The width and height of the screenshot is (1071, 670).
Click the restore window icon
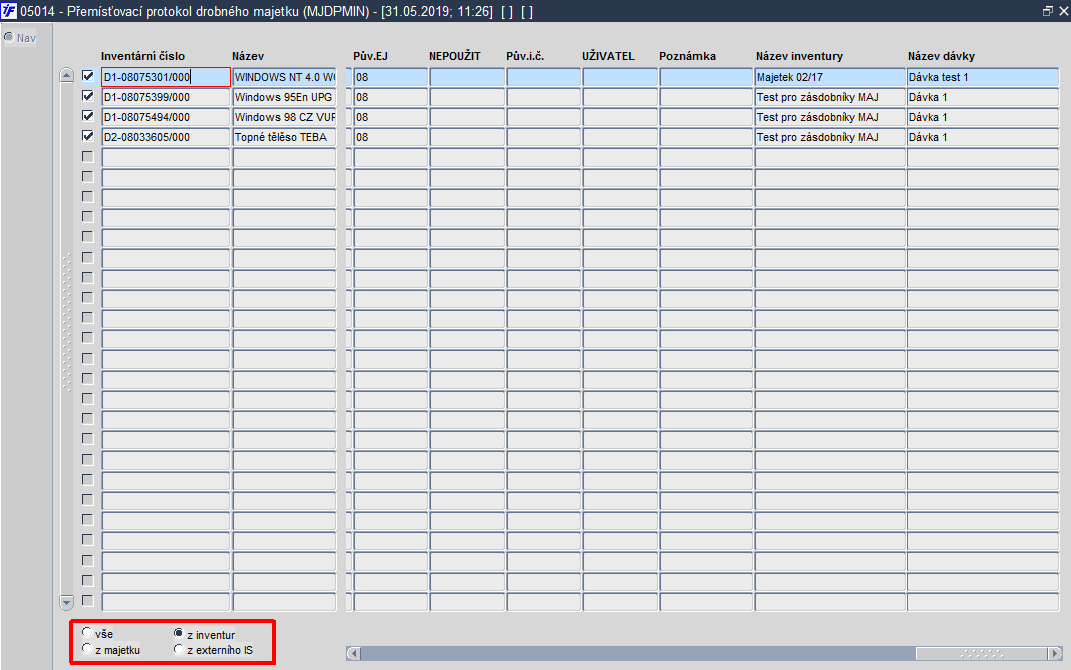(1048, 11)
